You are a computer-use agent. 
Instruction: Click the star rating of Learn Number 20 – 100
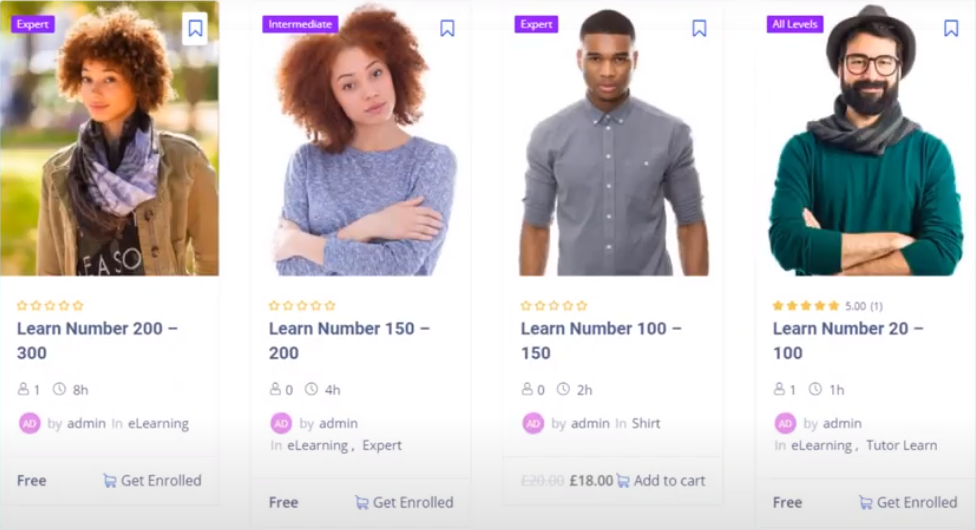(805, 306)
